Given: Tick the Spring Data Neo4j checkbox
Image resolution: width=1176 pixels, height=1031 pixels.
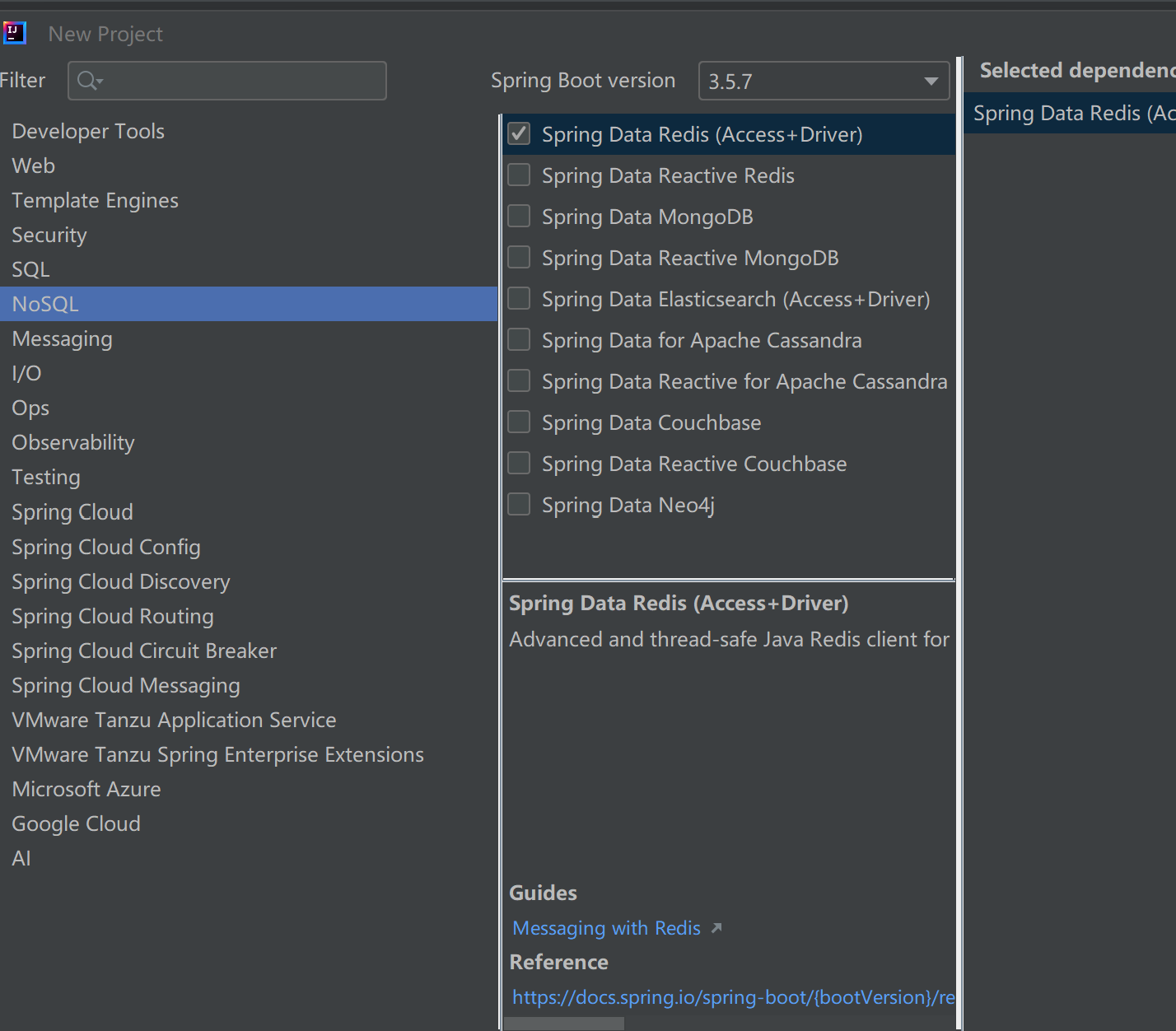Looking at the screenshot, I should click(x=519, y=504).
